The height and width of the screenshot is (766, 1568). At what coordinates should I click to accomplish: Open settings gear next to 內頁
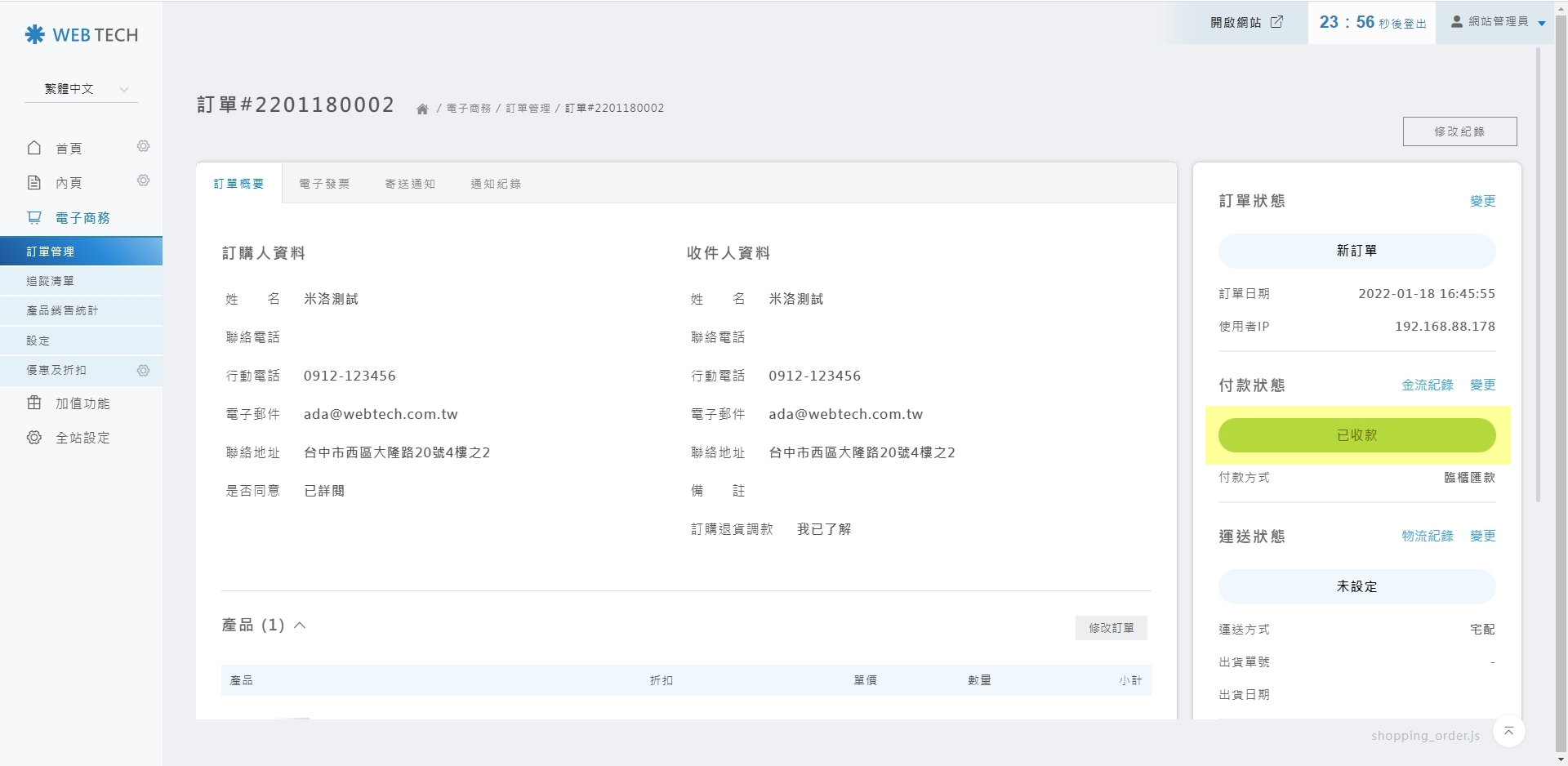click(144, 180)
